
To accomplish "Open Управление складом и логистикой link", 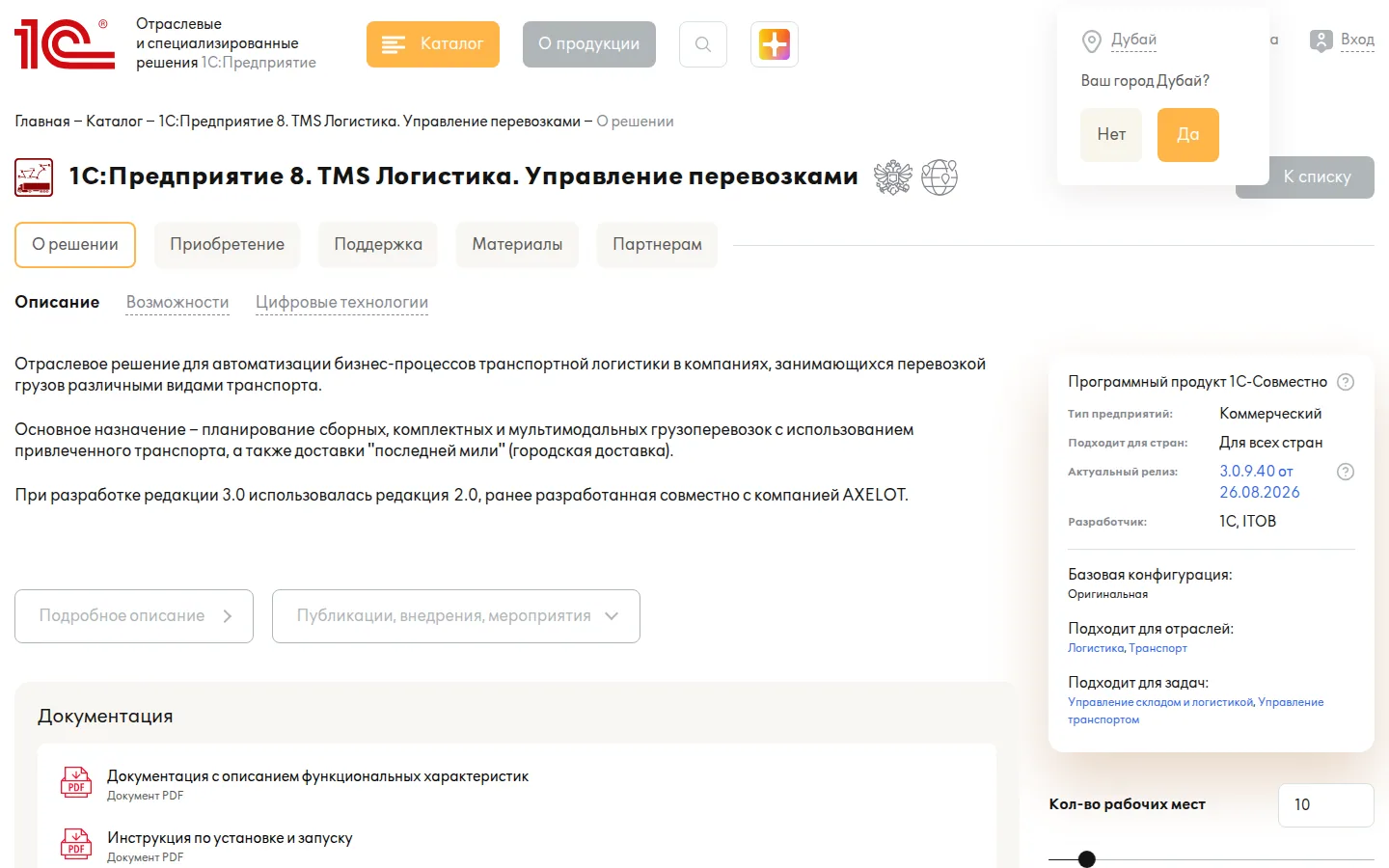I will [x=1160, y=702].
